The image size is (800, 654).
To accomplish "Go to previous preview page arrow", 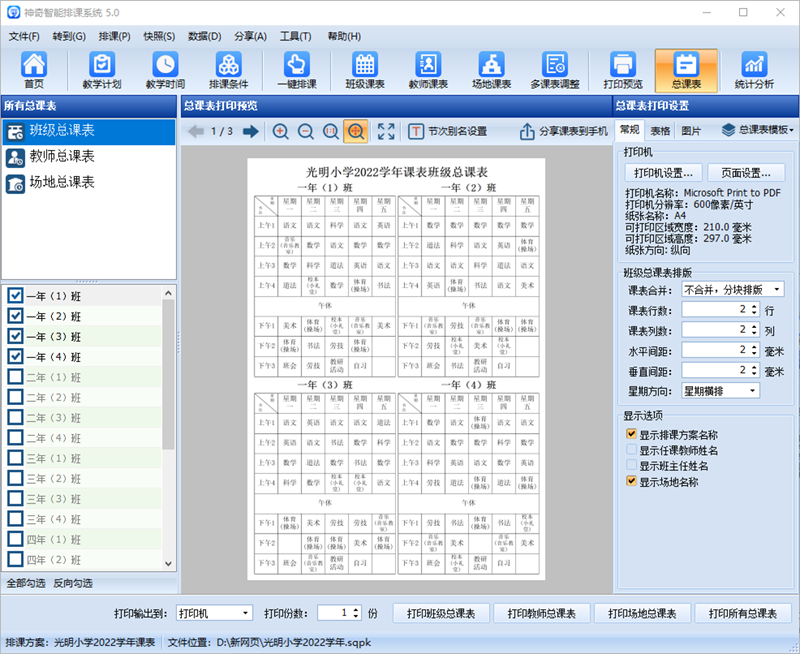I will pyautogui.click(x=196, y=132).
